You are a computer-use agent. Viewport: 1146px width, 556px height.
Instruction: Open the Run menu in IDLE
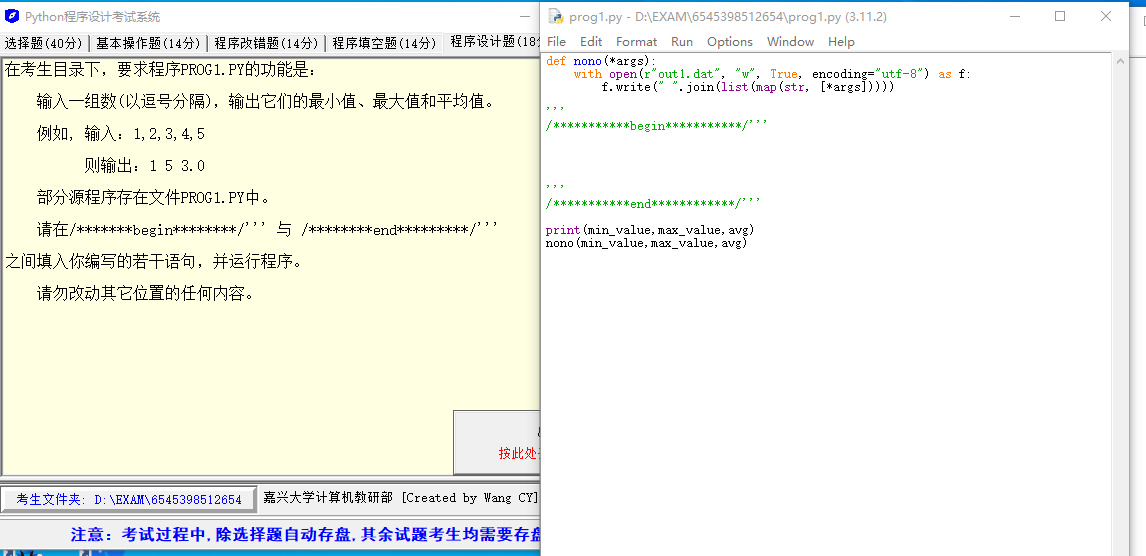[x=682, y=42]
